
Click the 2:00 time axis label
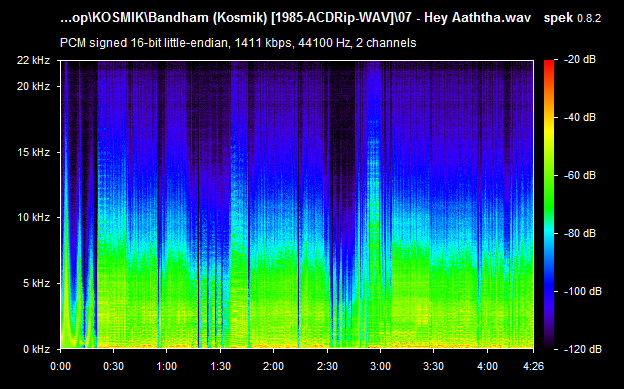coord(273,366)
